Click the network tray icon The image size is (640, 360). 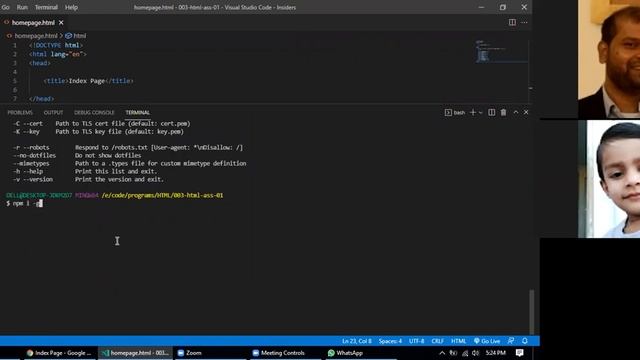pos(464,353)
